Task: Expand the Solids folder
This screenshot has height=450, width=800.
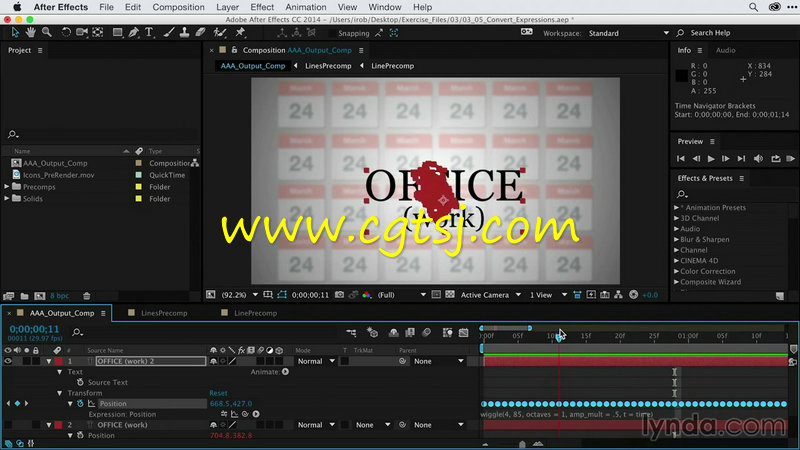Action: pos(7,198)
